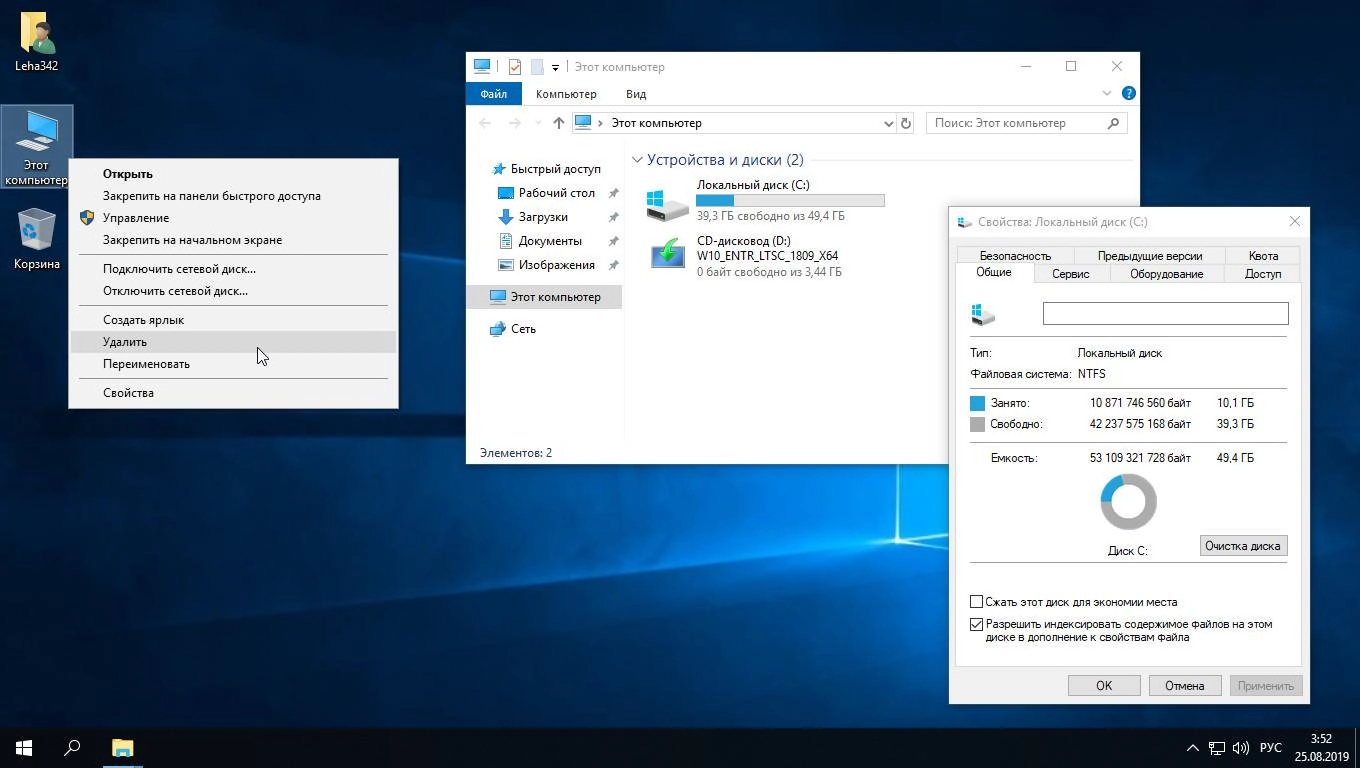Switch to the Общие tab
1360x768 pixels.
coord(994,272)
